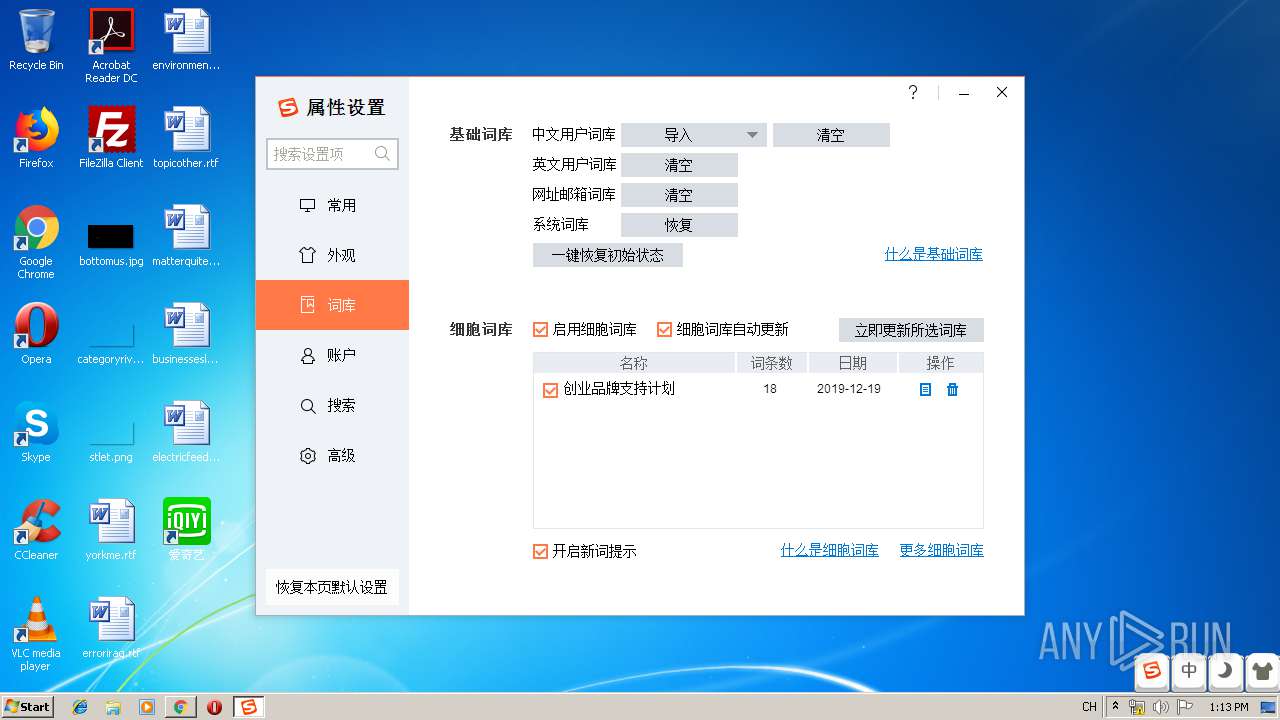This screenshot has width=1280, height=720.
Task: Open the Skype desktop icon
Action: tap(36, 432)
